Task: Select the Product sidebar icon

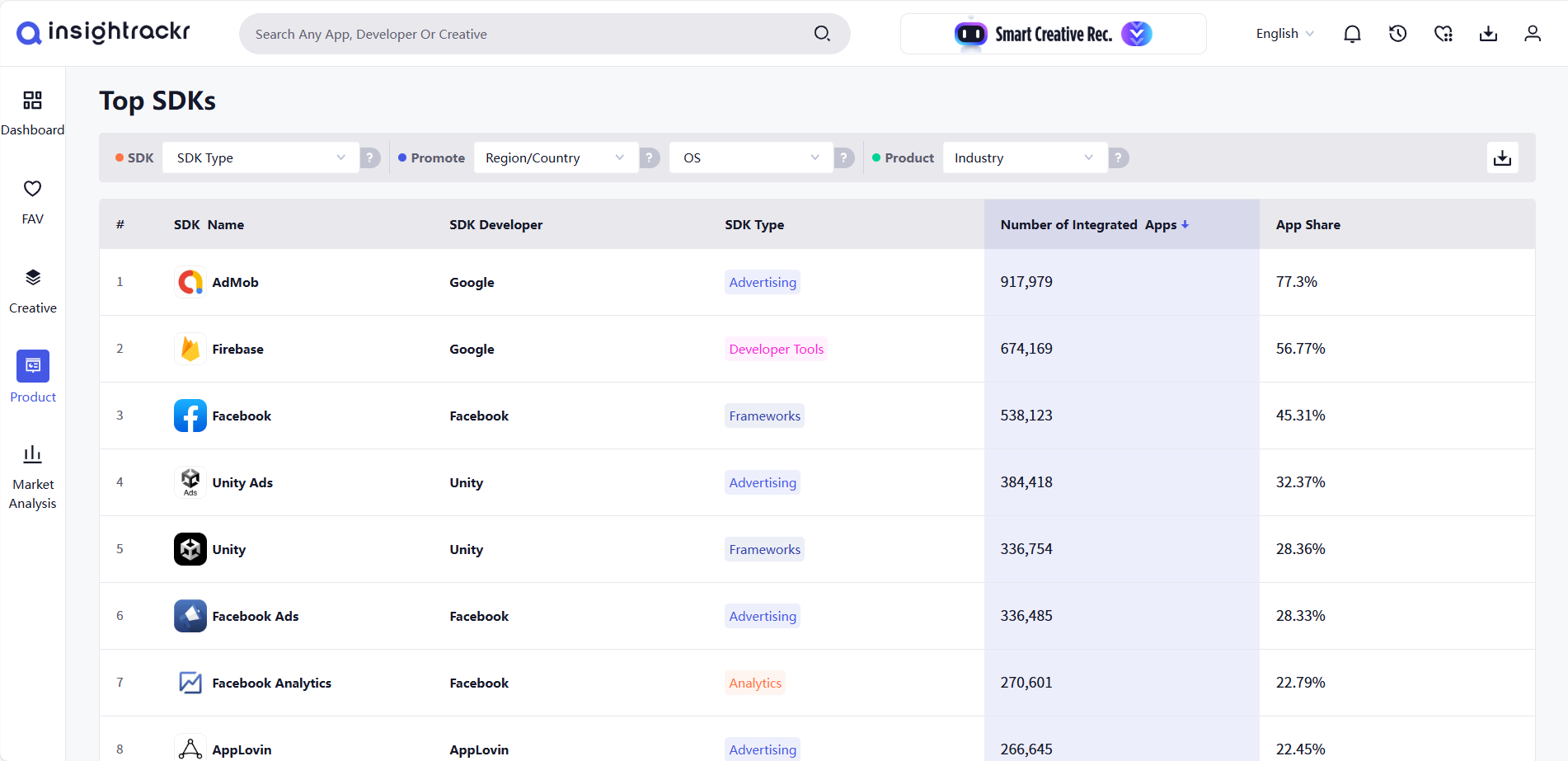Action: coord(32,378)
